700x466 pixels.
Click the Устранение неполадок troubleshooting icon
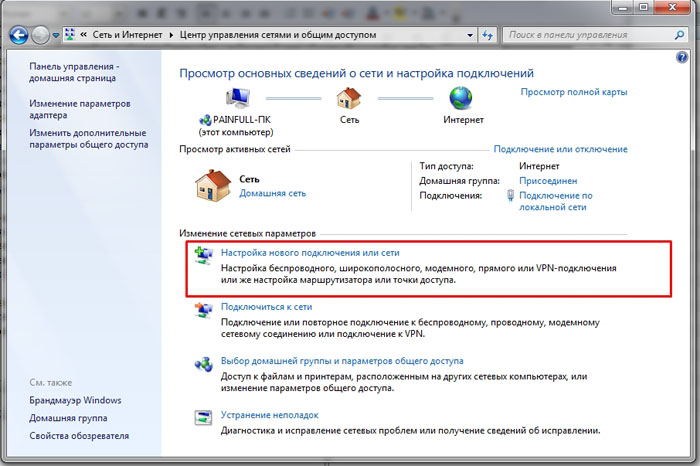click(203, 417)
